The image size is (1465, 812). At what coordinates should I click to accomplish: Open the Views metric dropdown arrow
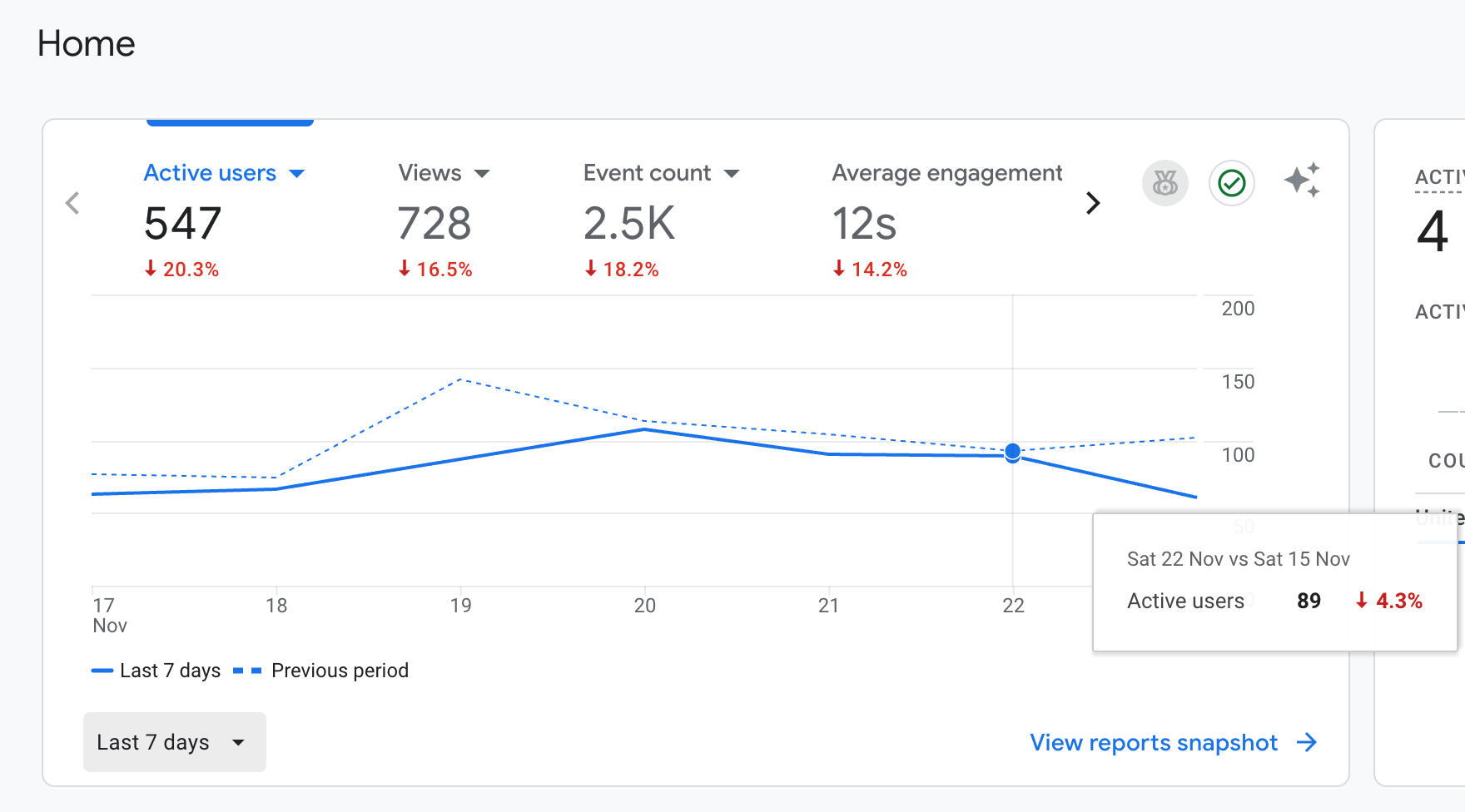point(482,173)
